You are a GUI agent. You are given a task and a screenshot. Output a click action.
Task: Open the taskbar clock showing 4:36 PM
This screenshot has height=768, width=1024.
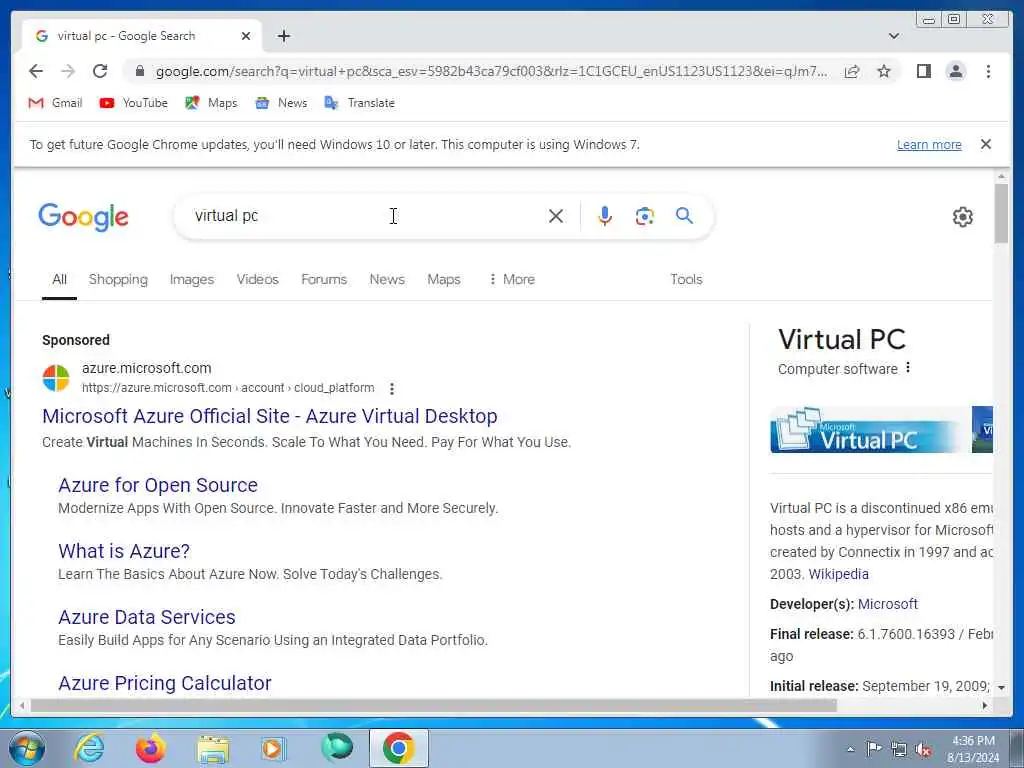pos(973,749)
